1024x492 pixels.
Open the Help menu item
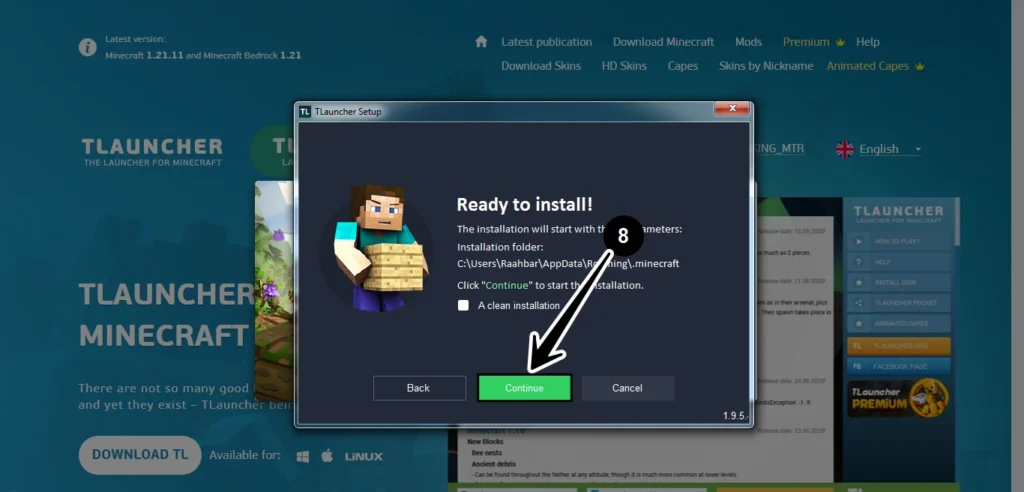point(868,42)
